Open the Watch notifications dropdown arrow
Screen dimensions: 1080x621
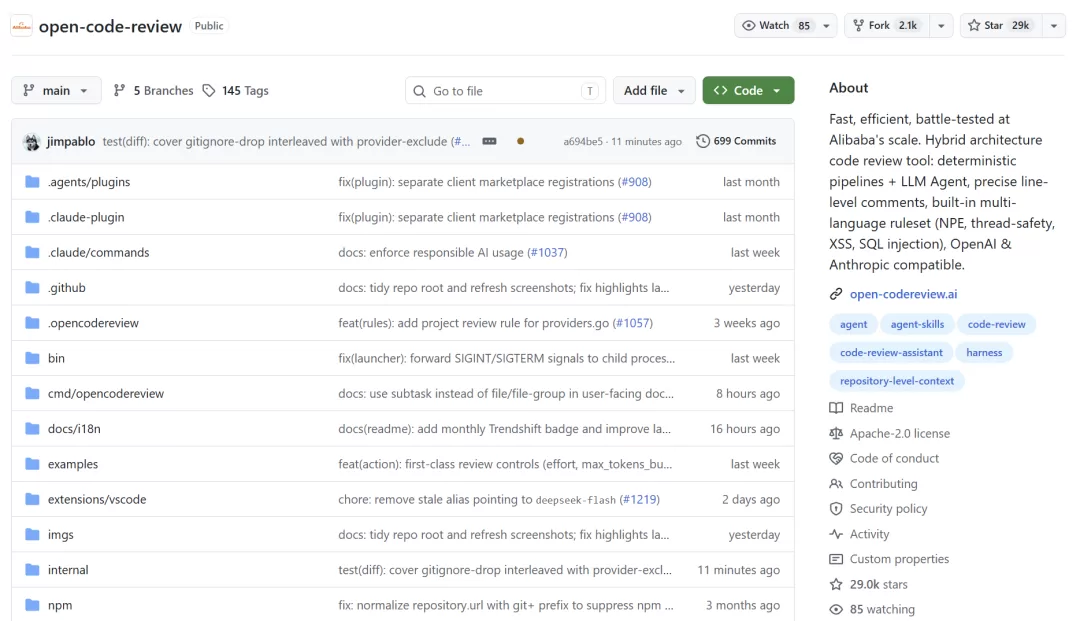click(827, 26)
